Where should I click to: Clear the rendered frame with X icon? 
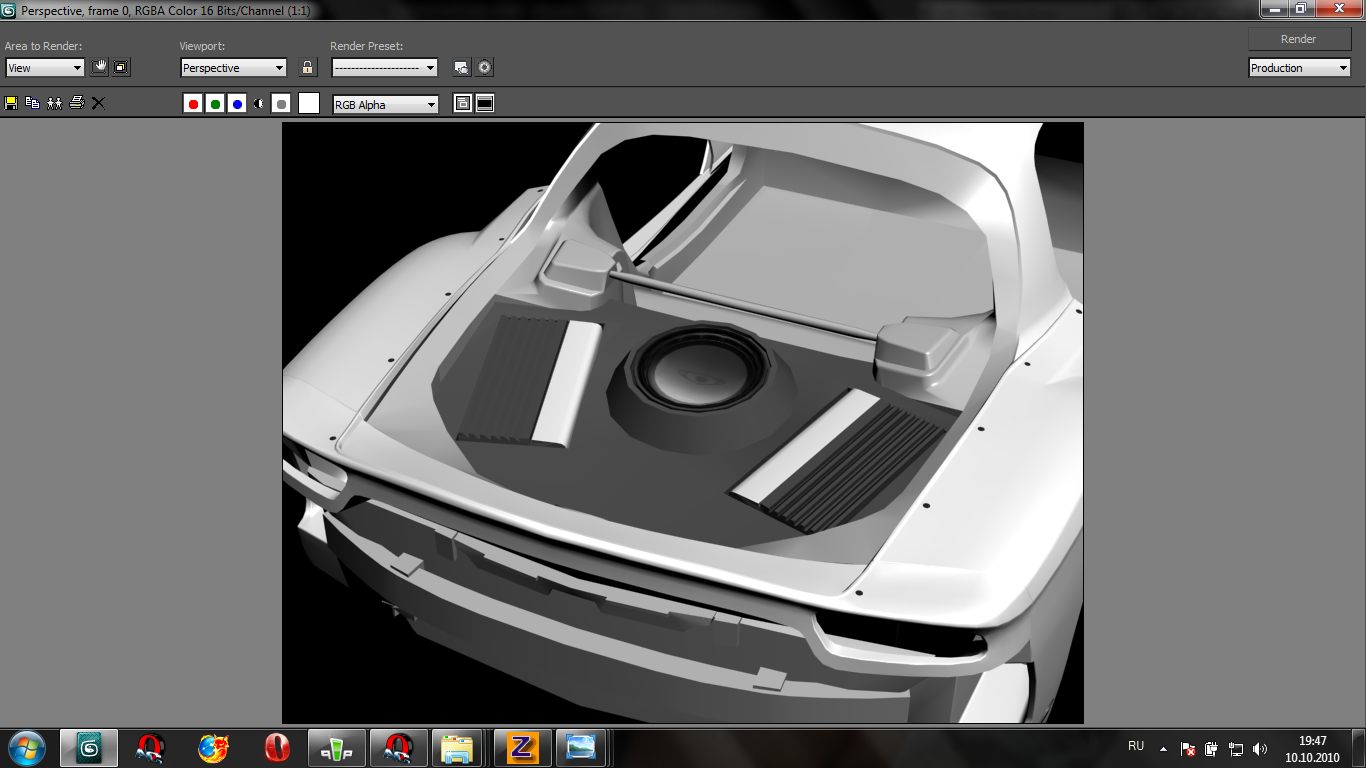(x=98, y=103)
